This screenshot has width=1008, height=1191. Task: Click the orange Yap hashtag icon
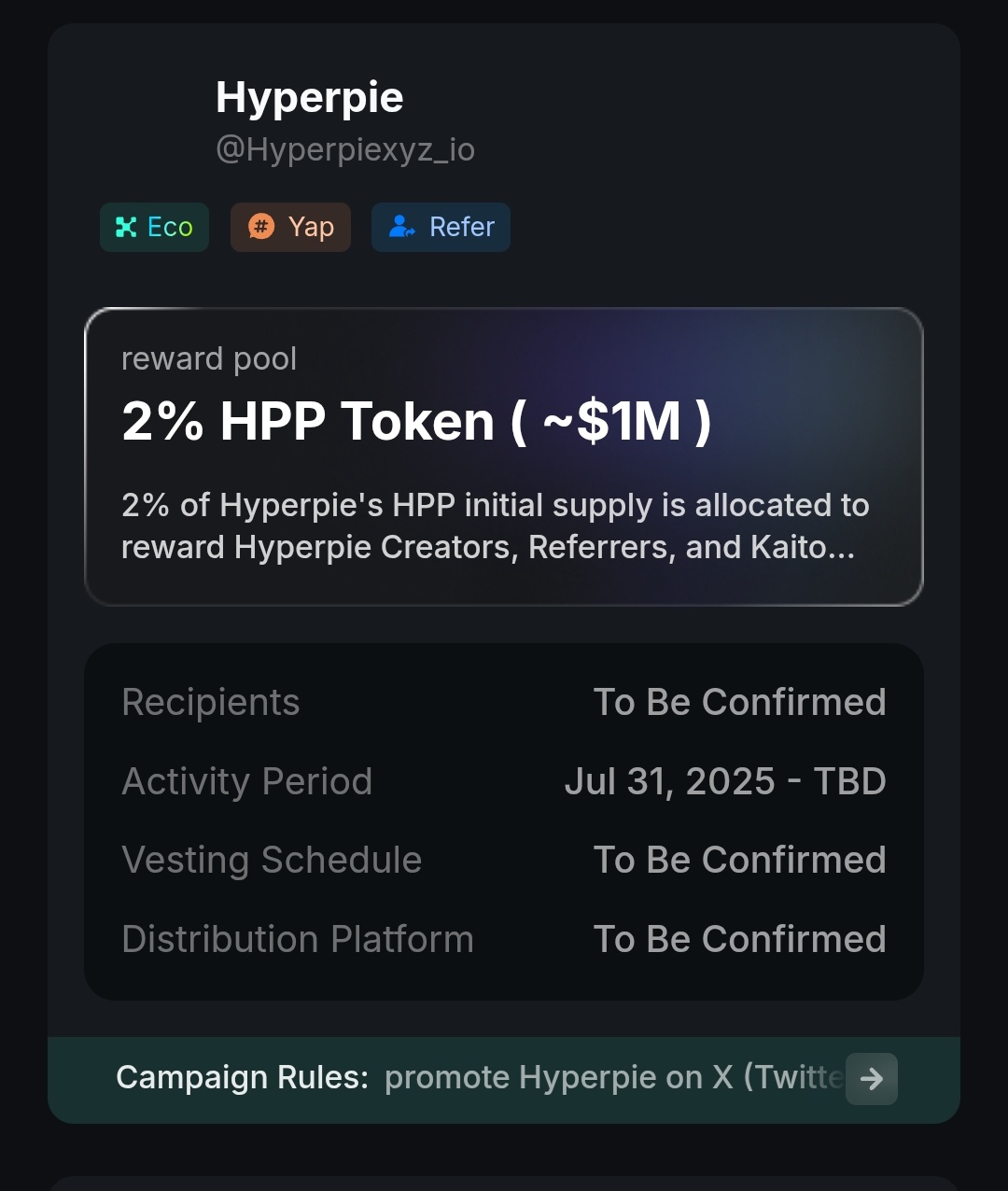261,227
